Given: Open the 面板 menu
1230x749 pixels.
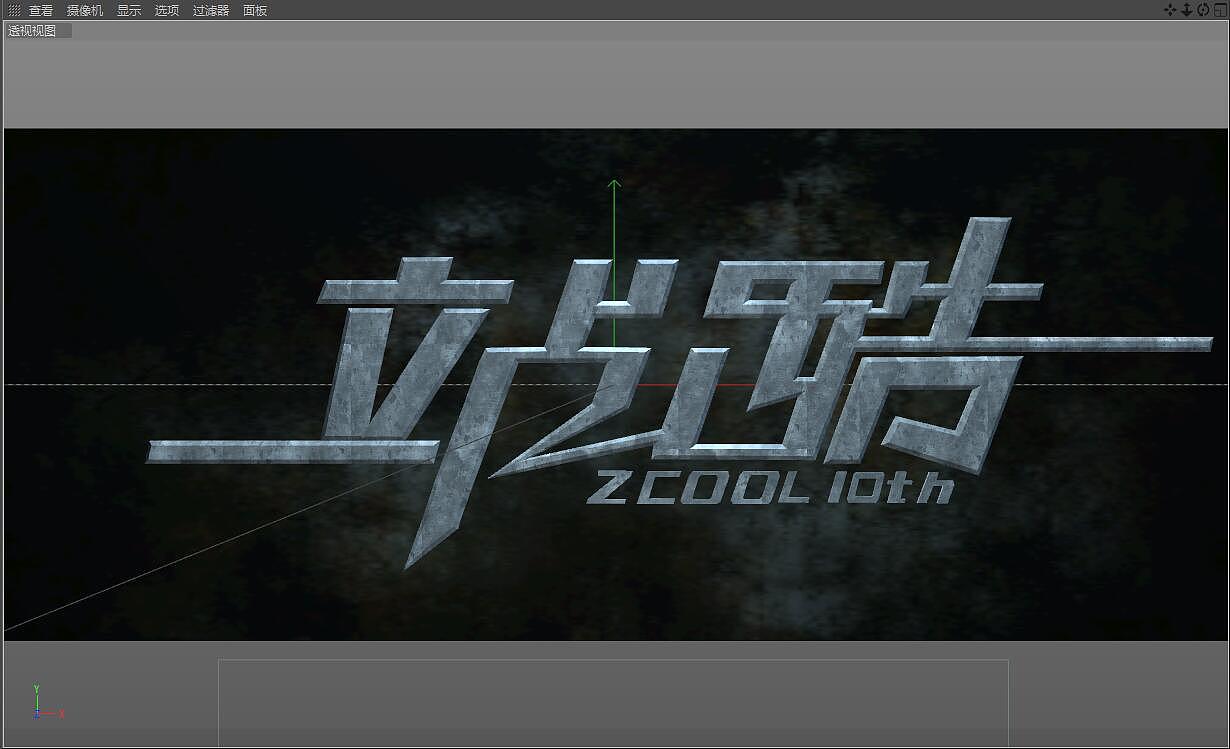Looking at the screenshot, I should pyautogui.click(x=255, y=10).
